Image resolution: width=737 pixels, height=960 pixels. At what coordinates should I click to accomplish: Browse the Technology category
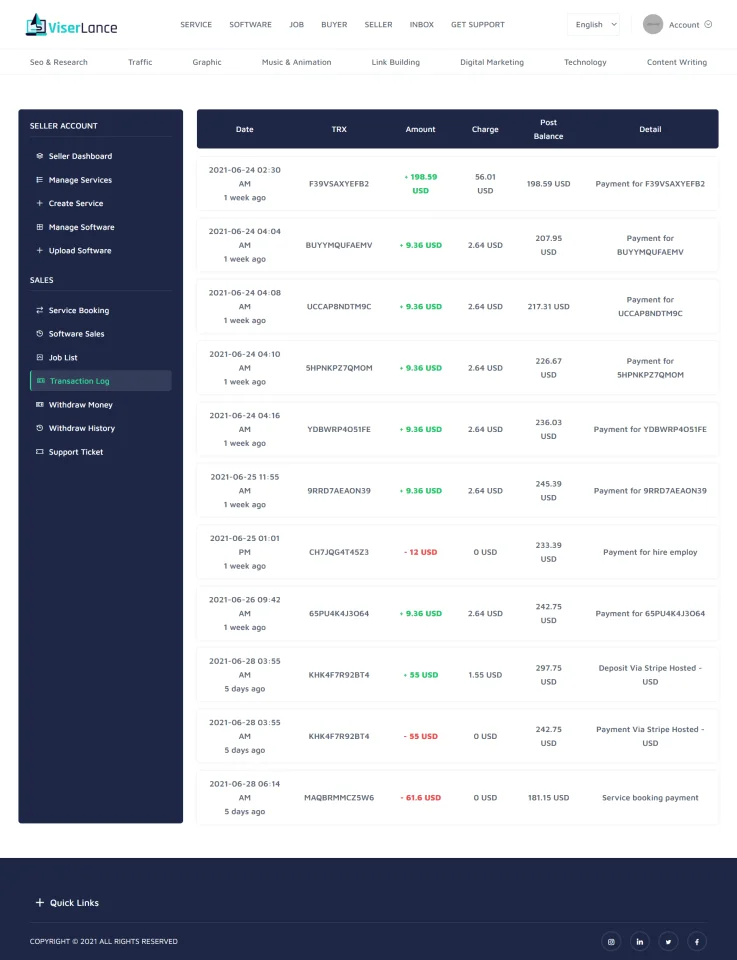pos(585,62)
